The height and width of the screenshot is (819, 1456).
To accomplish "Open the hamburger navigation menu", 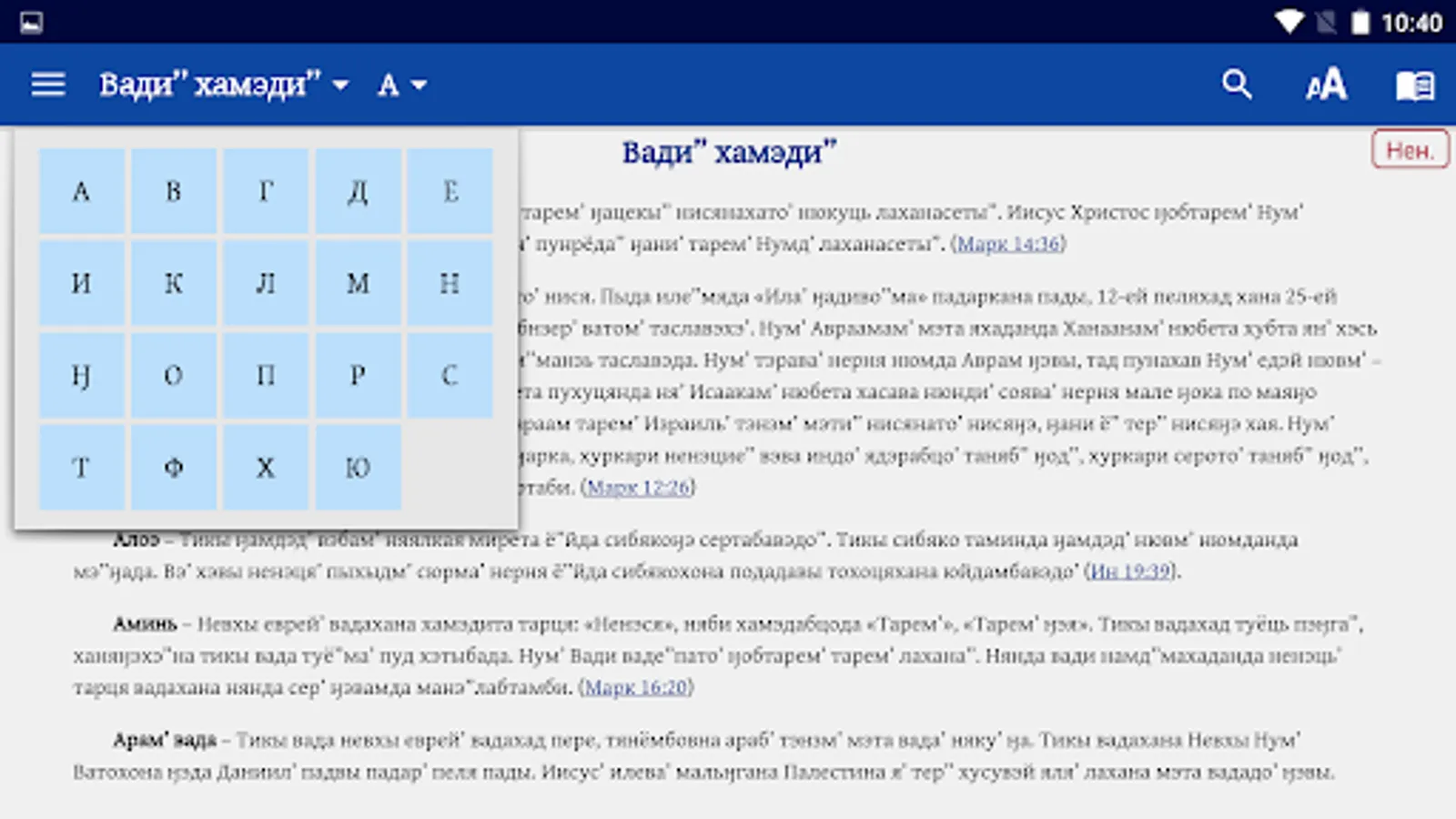I will click(48, 85).
